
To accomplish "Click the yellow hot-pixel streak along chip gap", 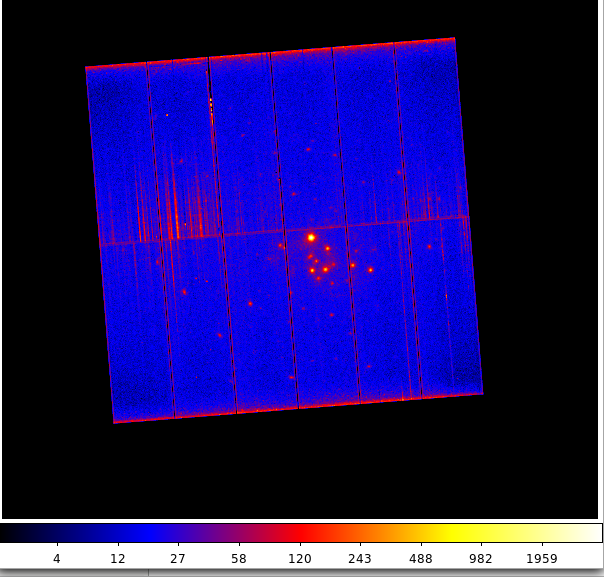I will pyautogui.click(x=211, y=111).
